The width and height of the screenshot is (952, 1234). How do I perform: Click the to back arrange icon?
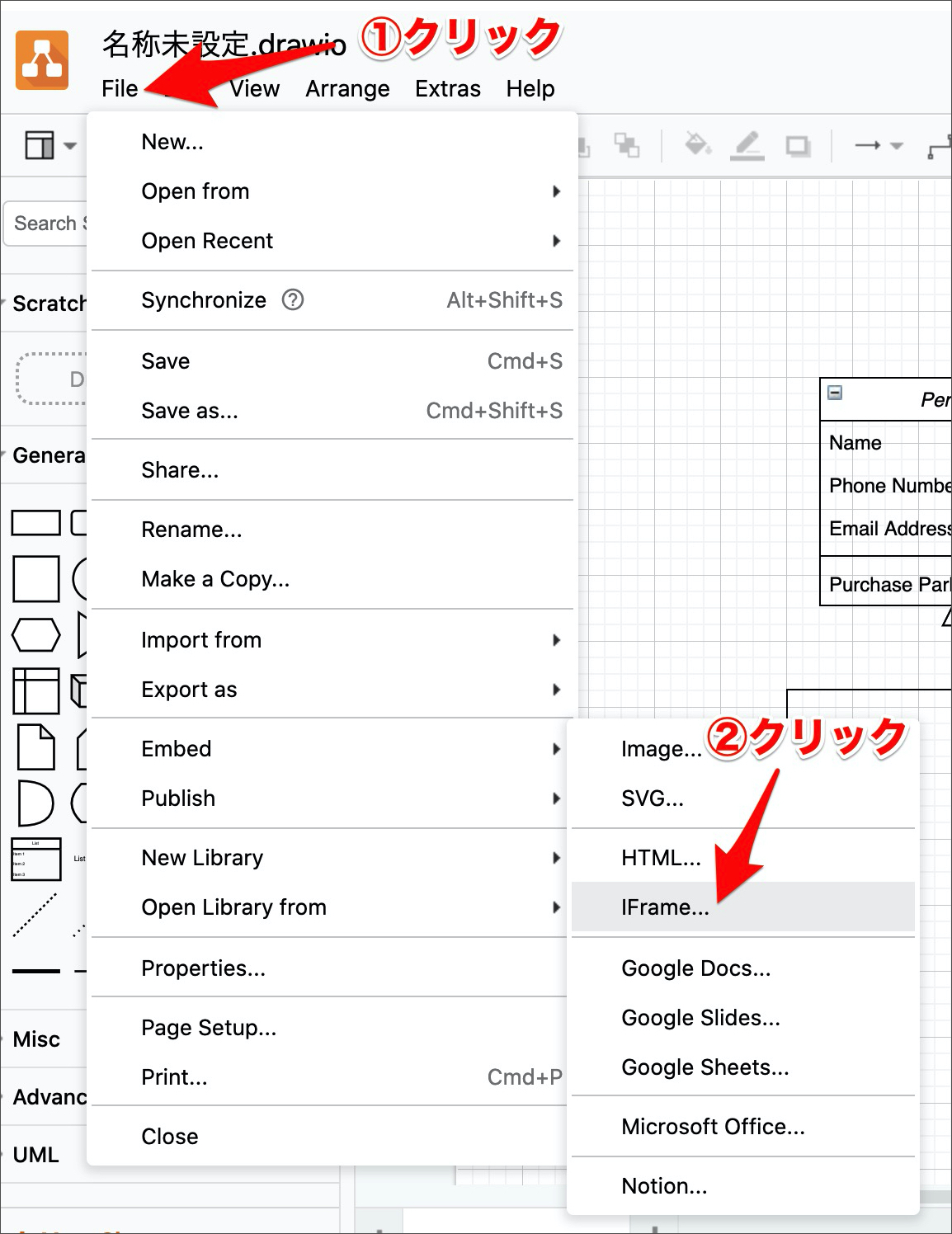point(627,146)
